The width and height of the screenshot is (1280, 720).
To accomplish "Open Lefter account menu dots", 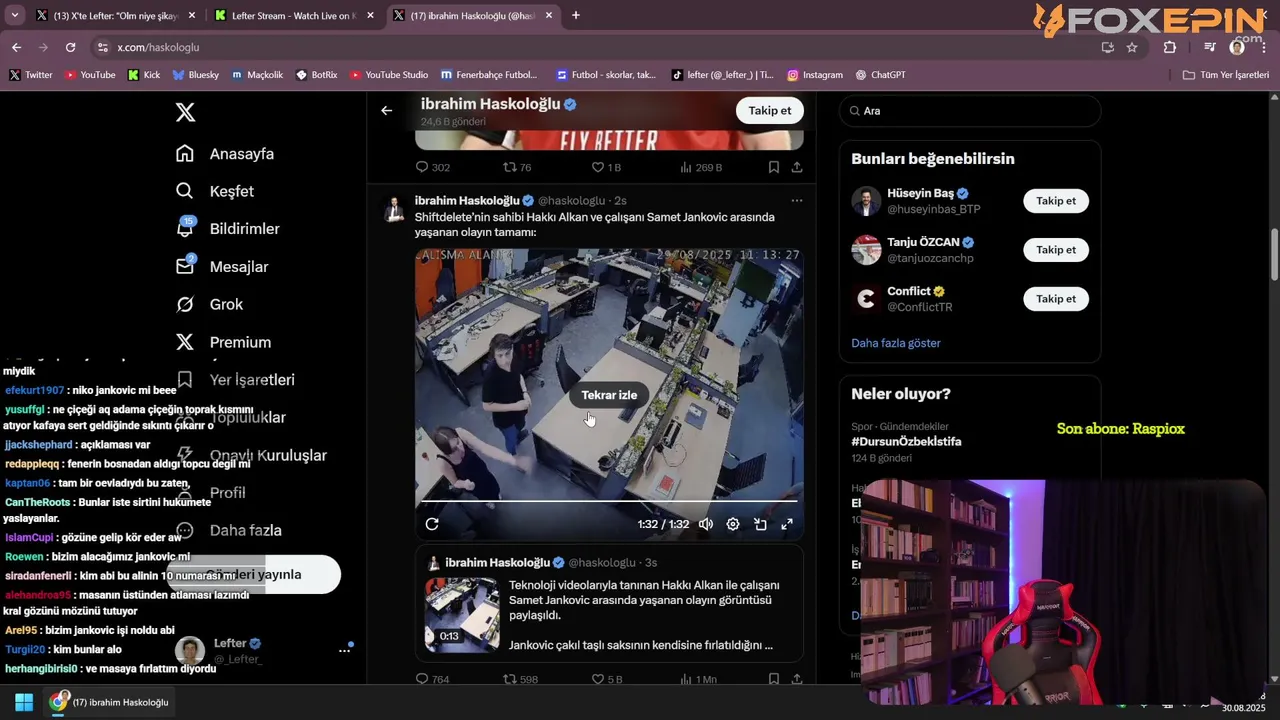I will click(x=344, y=650).
